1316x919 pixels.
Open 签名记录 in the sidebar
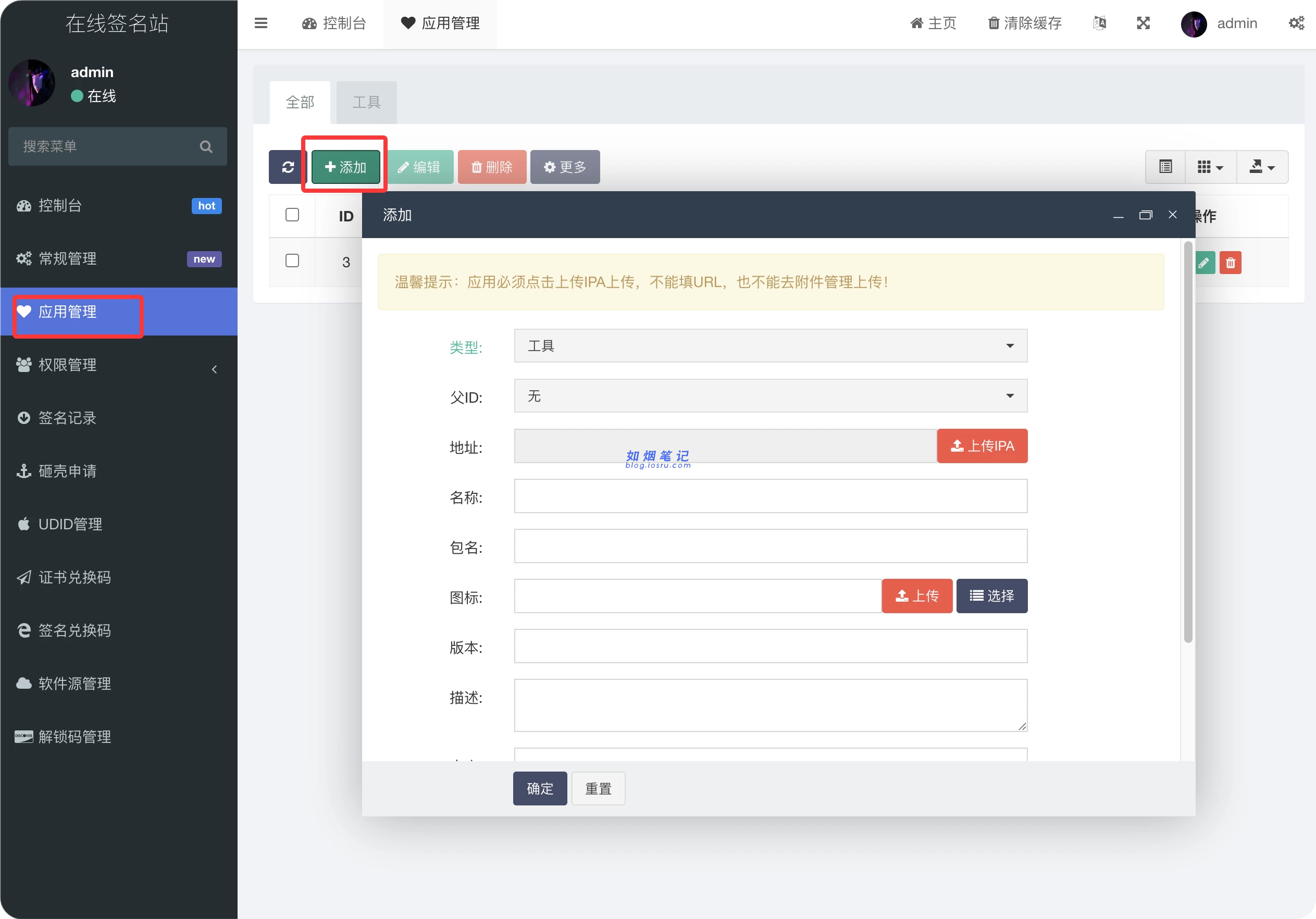(x=119, y=418)
